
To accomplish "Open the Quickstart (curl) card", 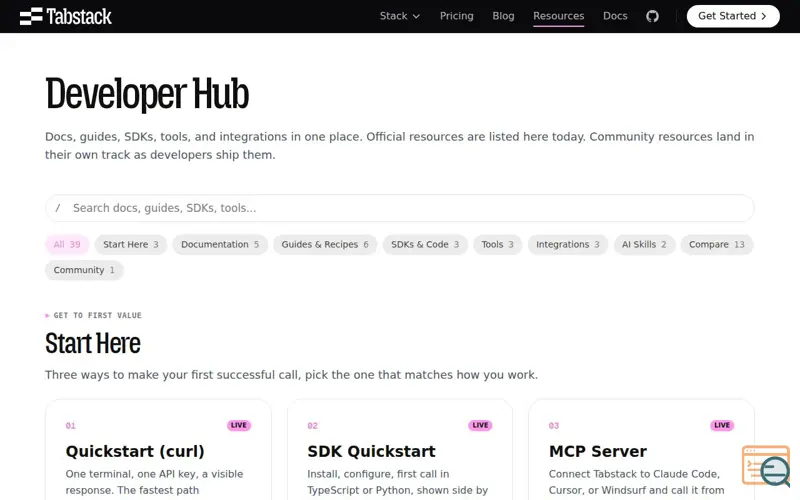I will click(158, 450).
